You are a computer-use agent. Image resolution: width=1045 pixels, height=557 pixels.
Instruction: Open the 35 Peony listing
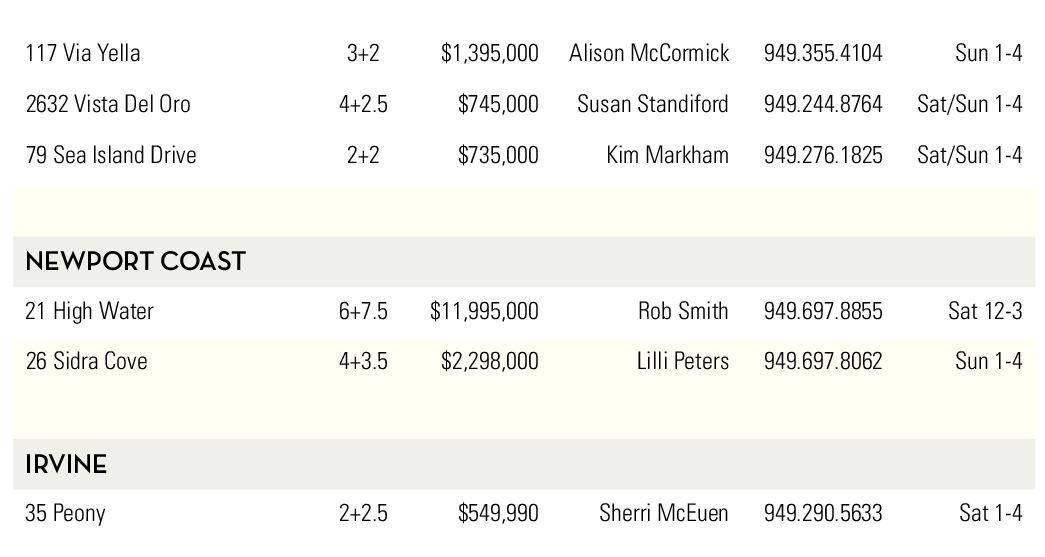click(65, 514)
